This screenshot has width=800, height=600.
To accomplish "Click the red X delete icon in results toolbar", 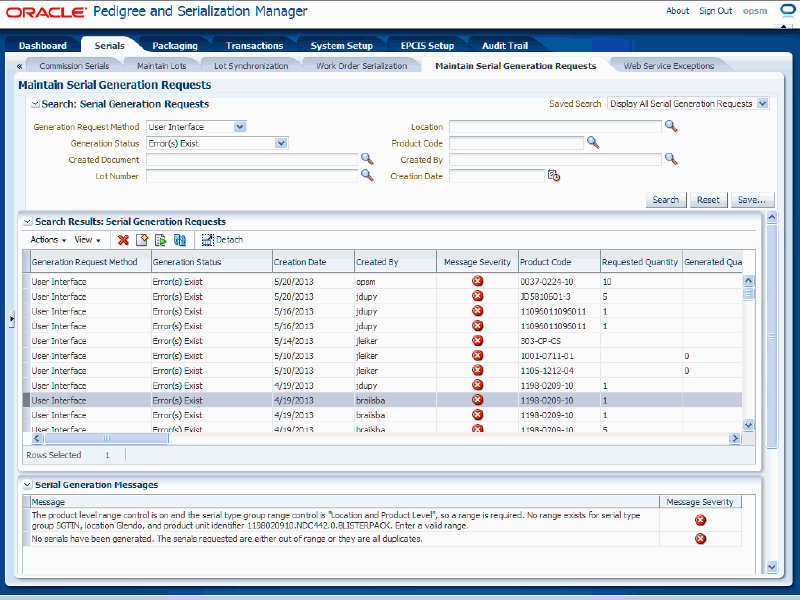I will (123, 240).
